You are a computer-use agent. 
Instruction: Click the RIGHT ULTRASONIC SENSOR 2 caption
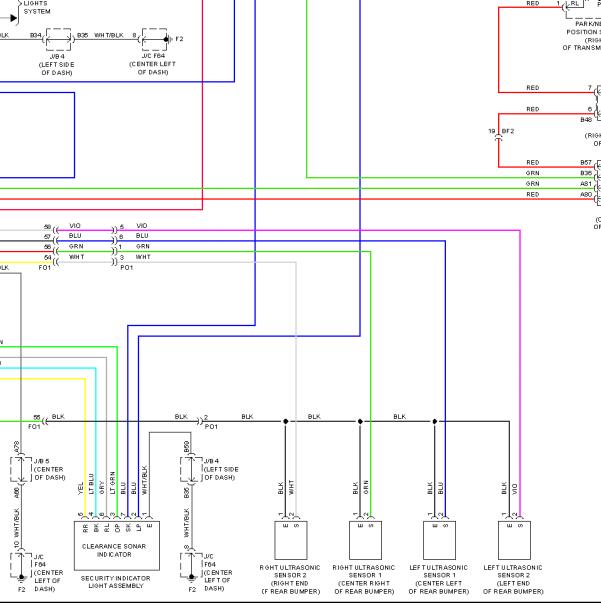(290, 579)
